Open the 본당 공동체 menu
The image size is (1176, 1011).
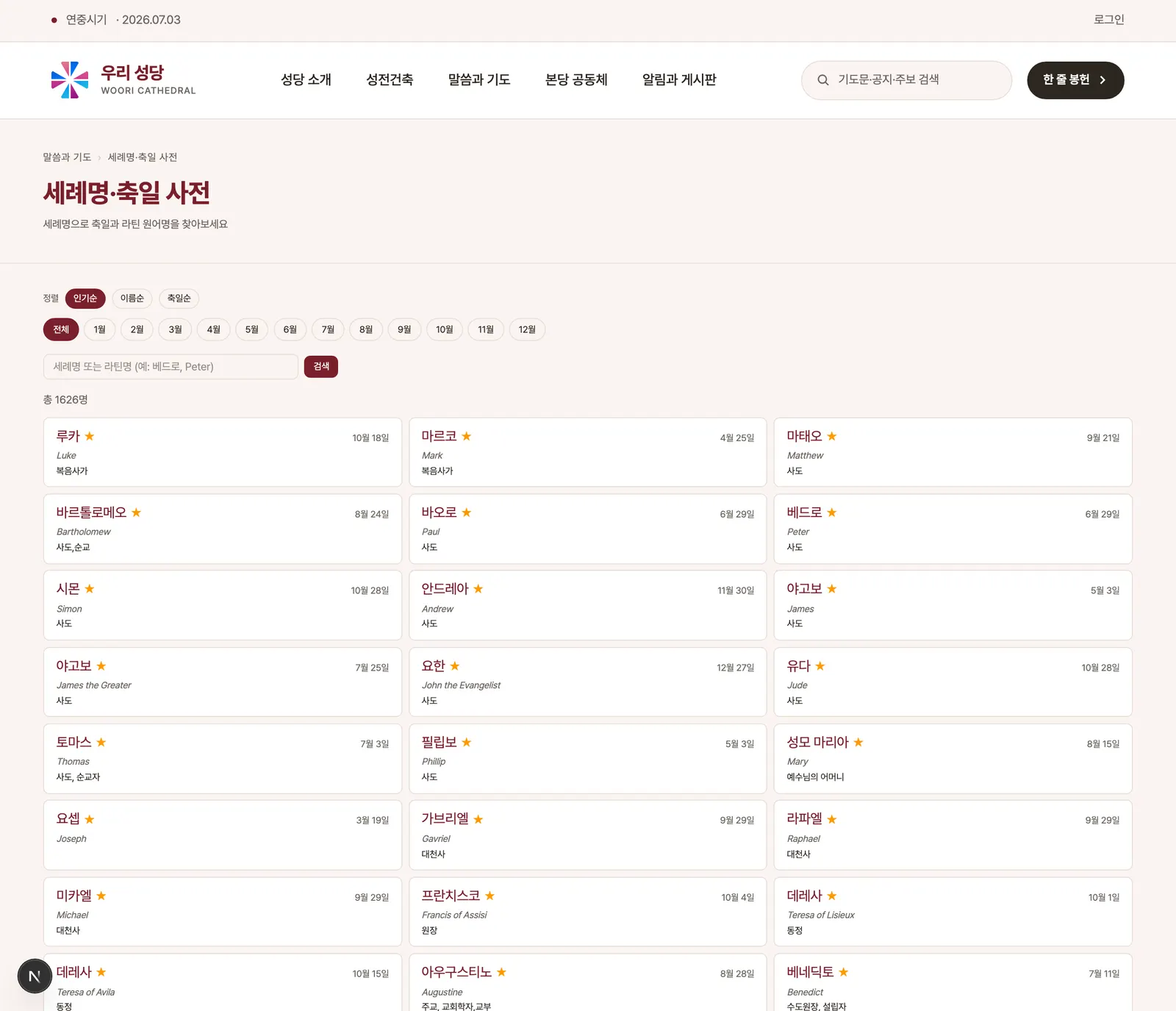click(x=576, y=80)
